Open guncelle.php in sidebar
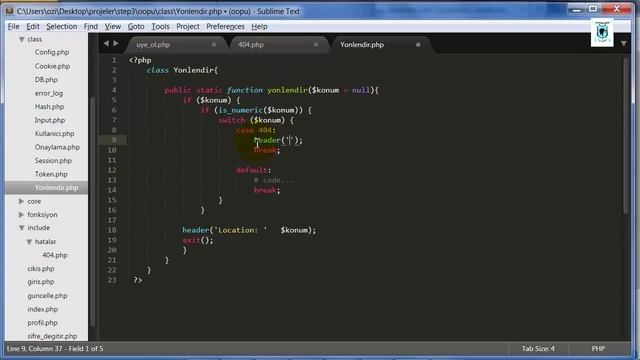The image size is (640, 360). click(47, 296)
